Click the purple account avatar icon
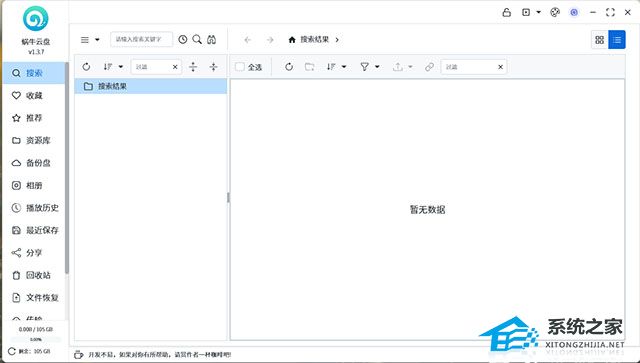Viewport: 640px width, 363px height. 574,12
